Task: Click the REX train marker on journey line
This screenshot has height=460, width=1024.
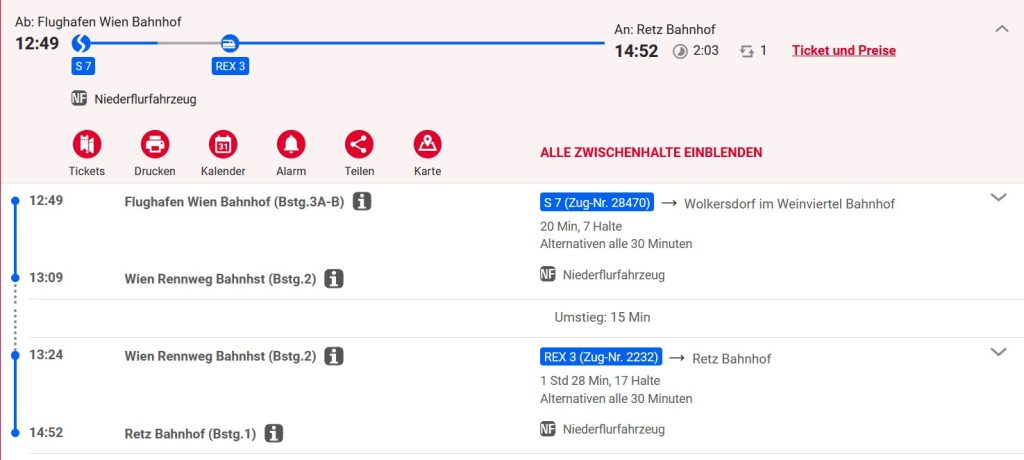Action: (229, 43)
